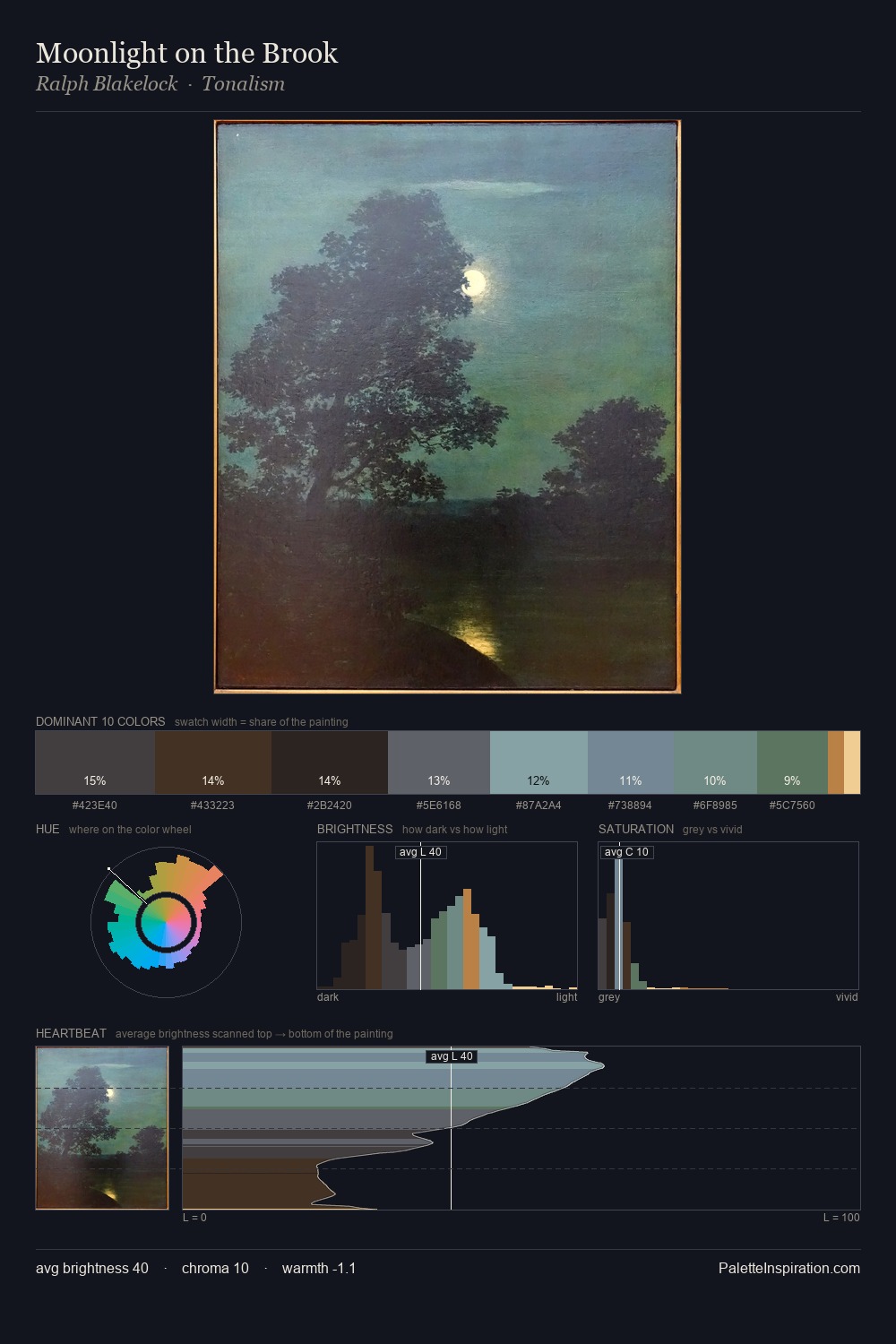Click the 'DOMINANT 10 COLORS' heading
The height and width of the screenshot is (1344, 896).
(x=100, y=721)
